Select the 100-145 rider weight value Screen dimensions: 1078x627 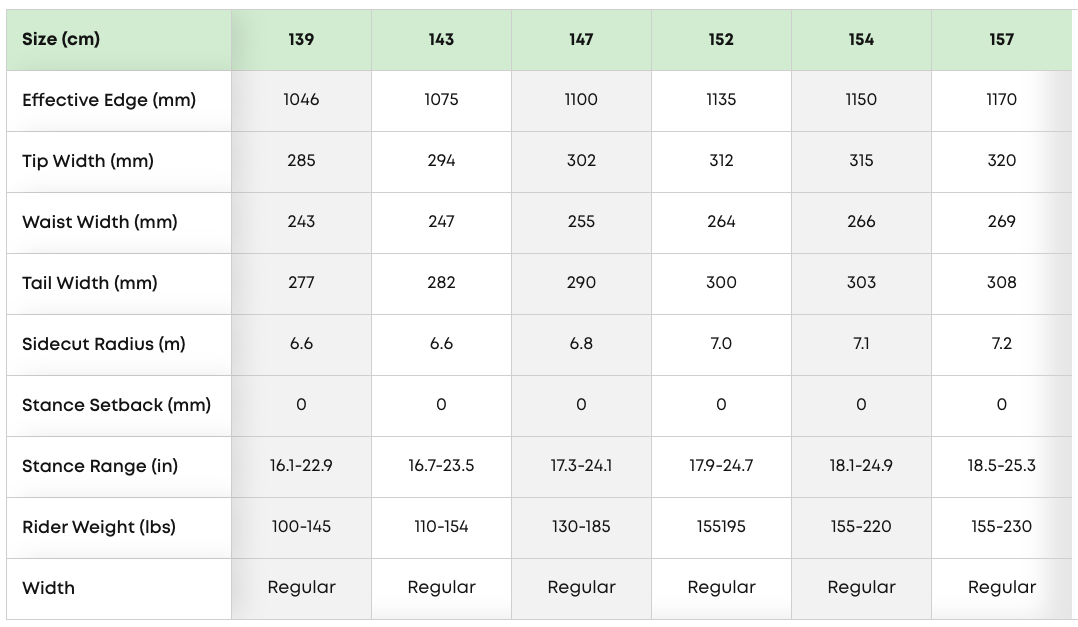[x=301, y=527]
